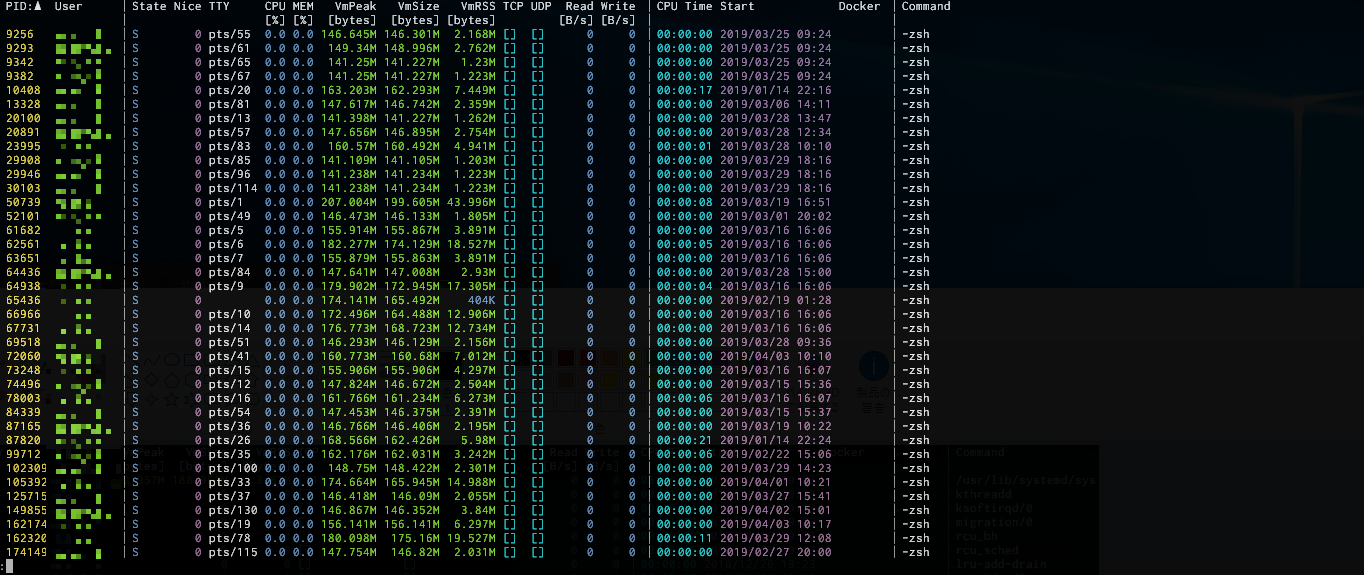1364x575 pixels.
Task: Select the process with PID 65436
Action: [23, 300]
